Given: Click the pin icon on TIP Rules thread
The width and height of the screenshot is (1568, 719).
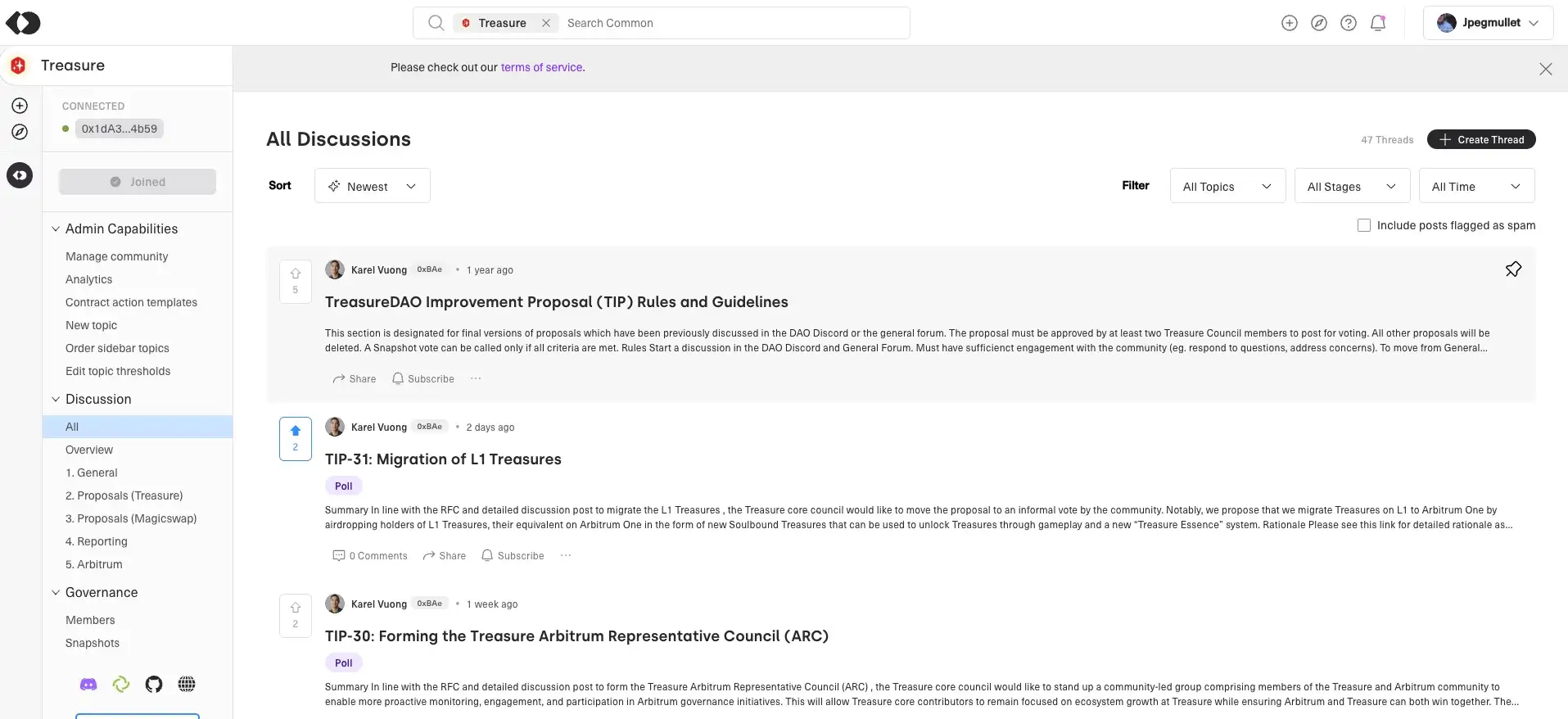Looking at the screenshot, I should 1513,269.
